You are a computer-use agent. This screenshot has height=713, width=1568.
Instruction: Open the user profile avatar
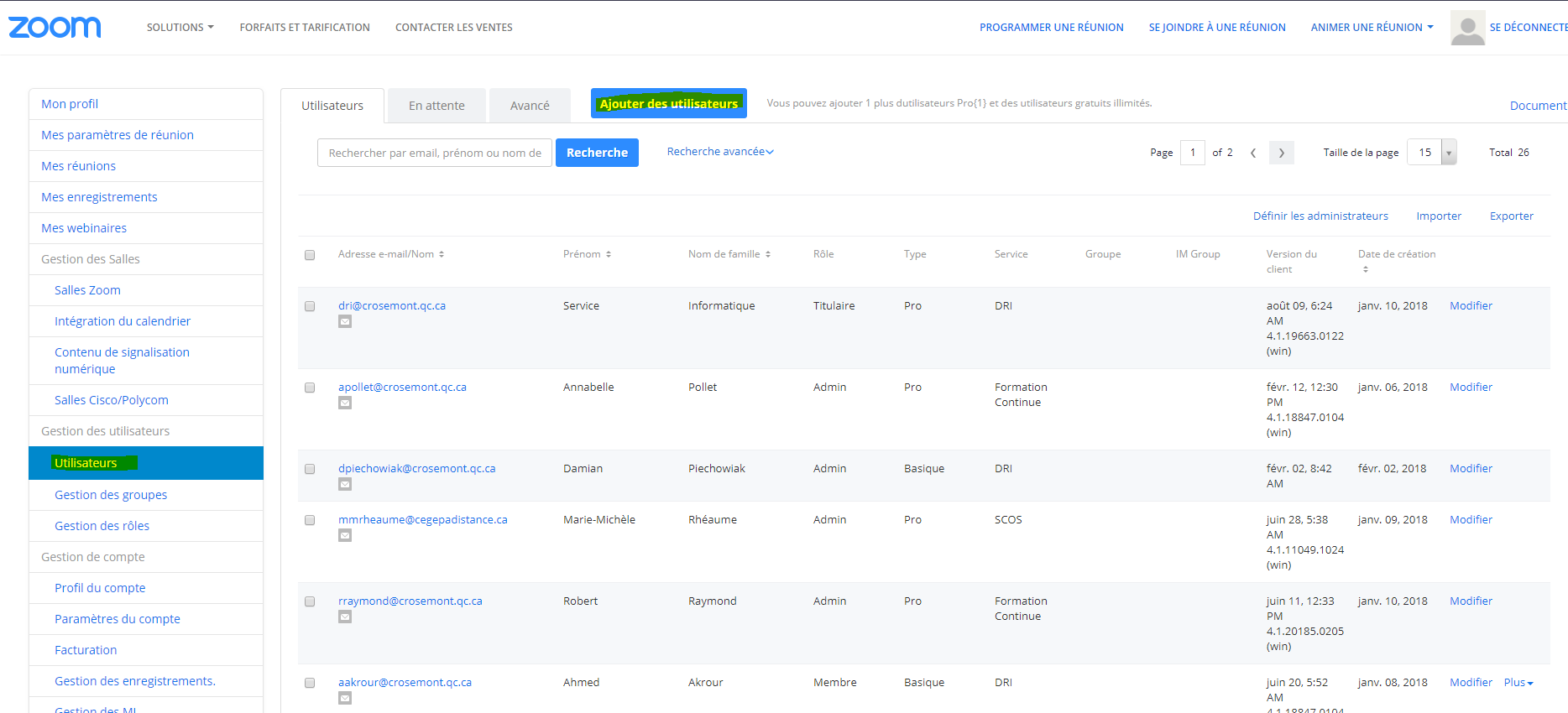click(x=1467, y=28)
